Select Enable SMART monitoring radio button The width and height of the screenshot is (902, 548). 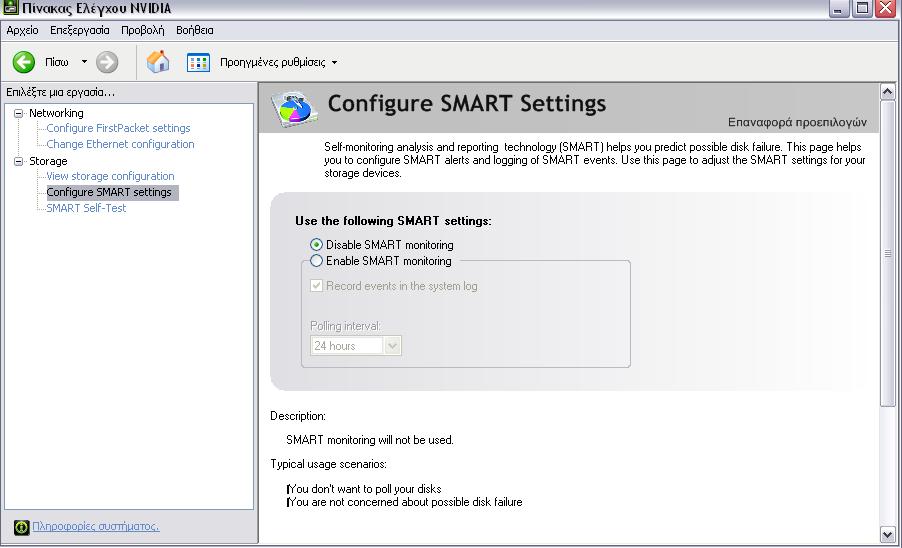(316, 261)
